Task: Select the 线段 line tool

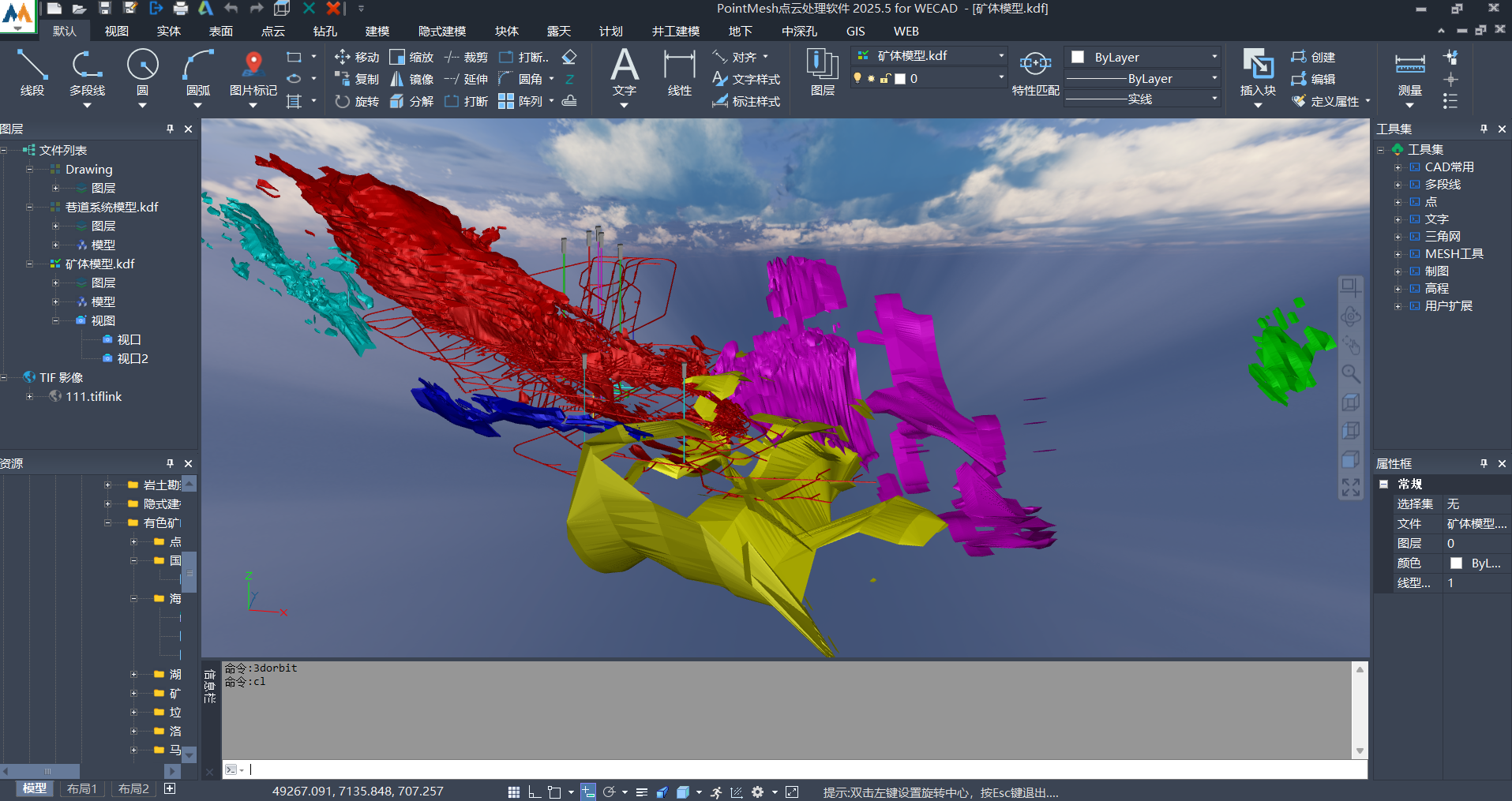Action: pyautogui.click(x=32, y=72)
